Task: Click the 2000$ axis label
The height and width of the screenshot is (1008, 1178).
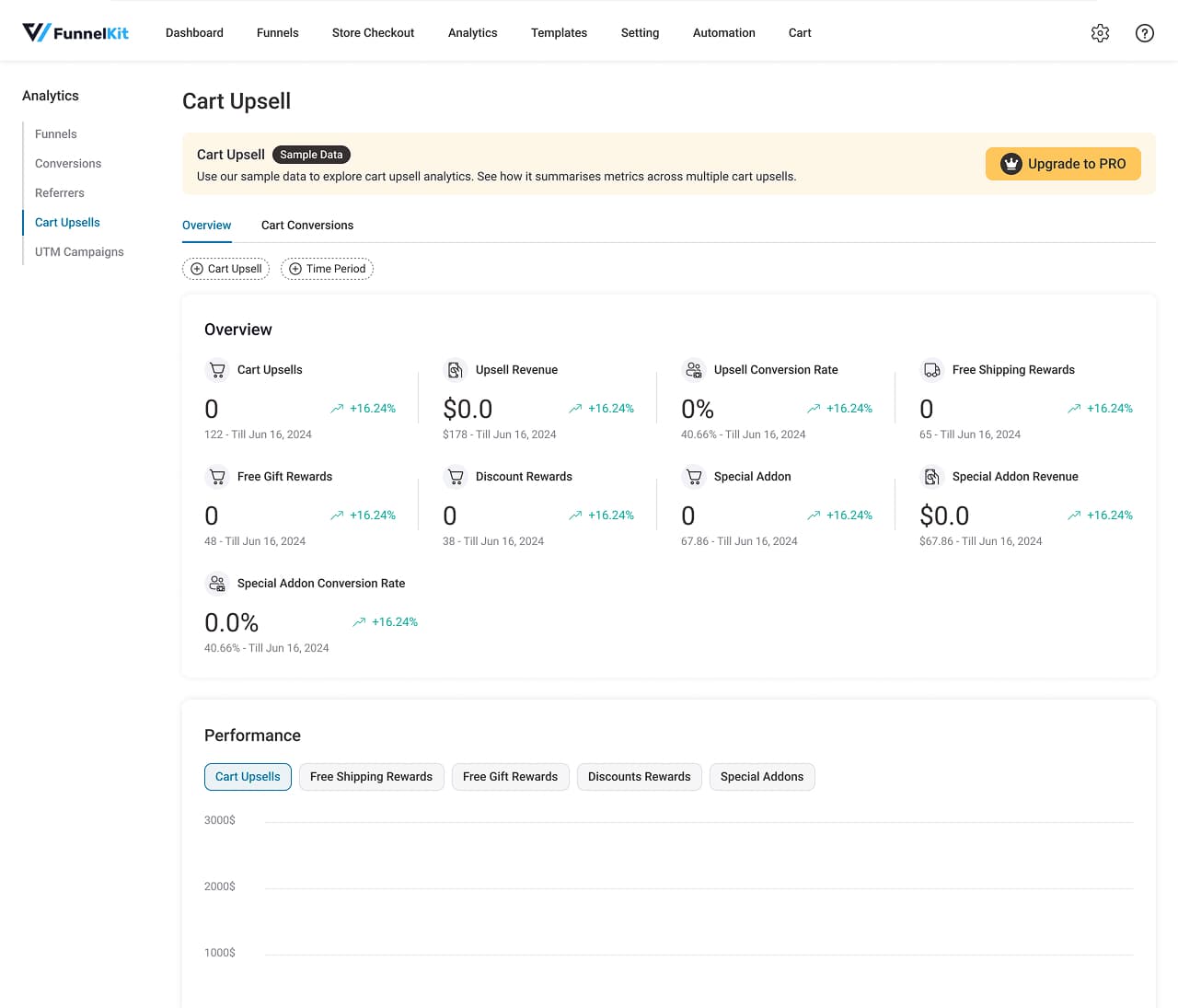Action: [x=220, y=886]
